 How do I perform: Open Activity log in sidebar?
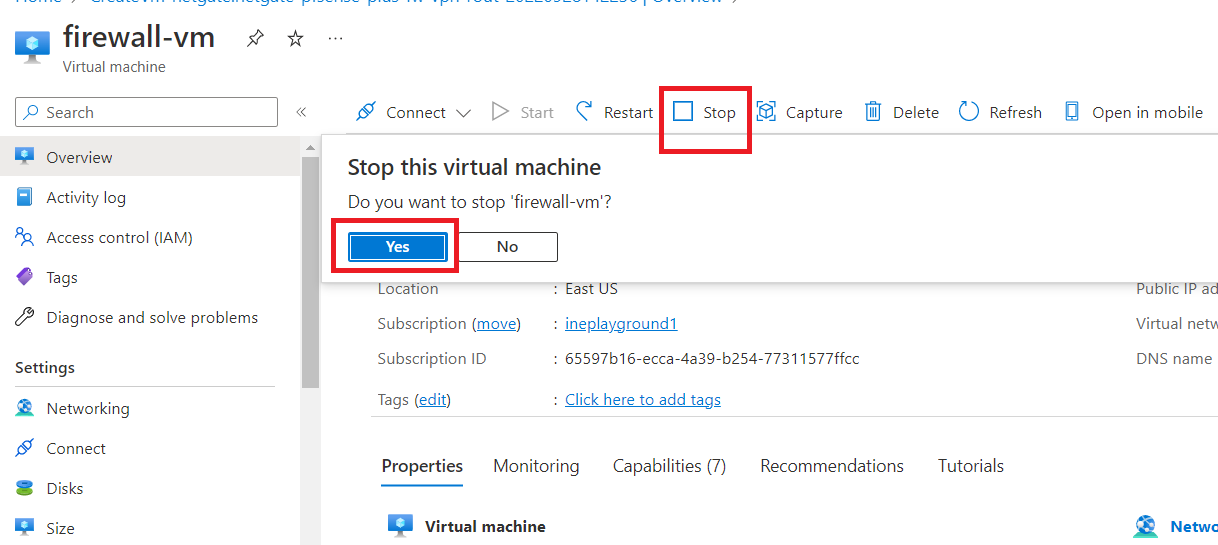click(x=86, y=198)
